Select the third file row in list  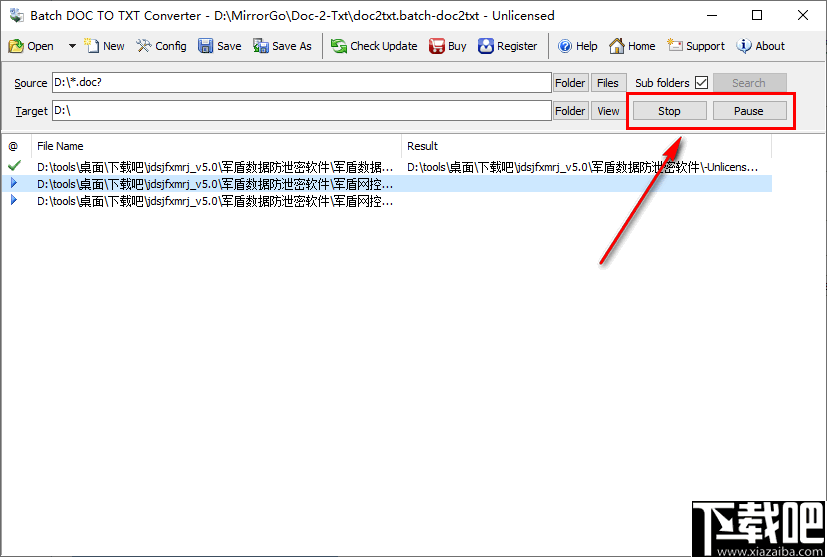pos(387,201)
